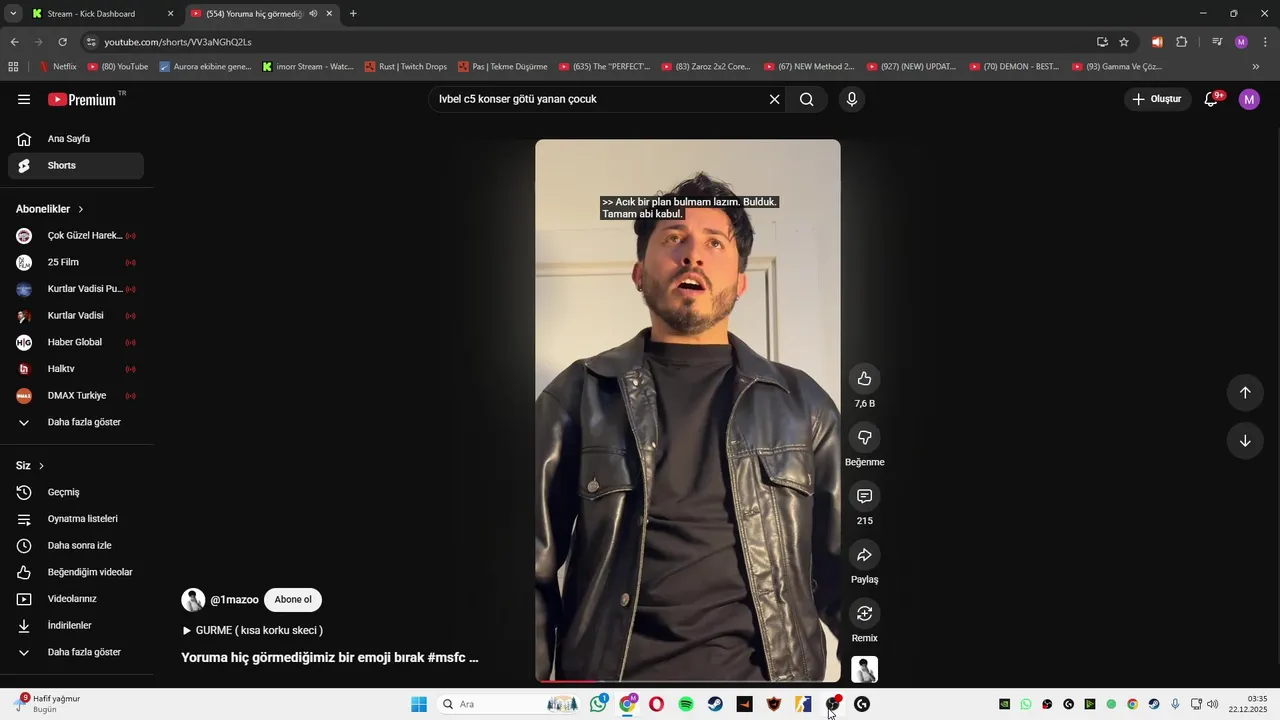Screen dimensions: 1280x720
Task: Open WhatsApp from the taskbar
Action: point(598,704)
